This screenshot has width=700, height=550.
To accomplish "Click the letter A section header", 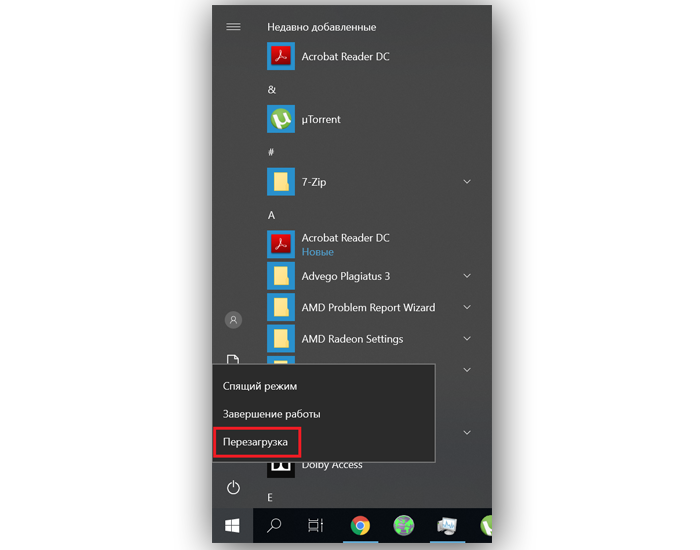I will click(x=271, y=215).
